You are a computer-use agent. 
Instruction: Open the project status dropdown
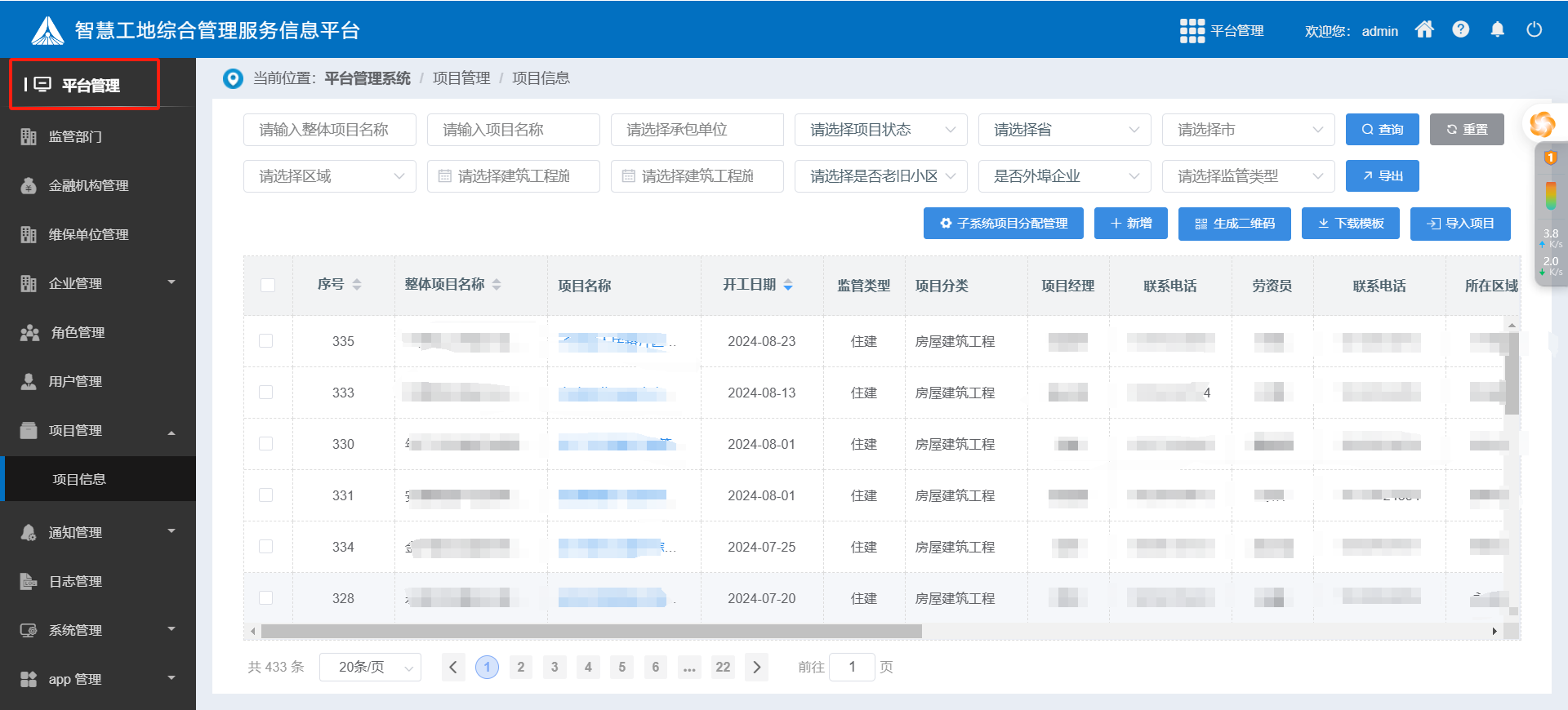(x=880, y=130)
